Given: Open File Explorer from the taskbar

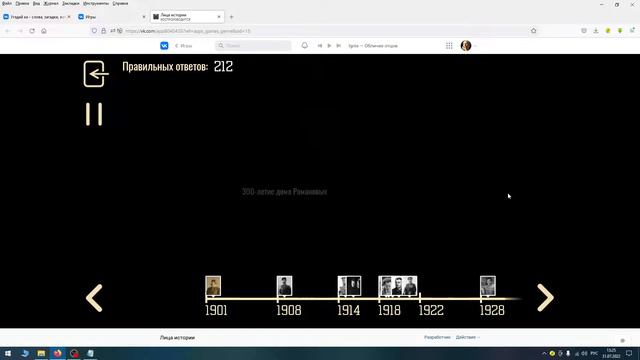Looking at the screenshot, I should coord(41,353).
